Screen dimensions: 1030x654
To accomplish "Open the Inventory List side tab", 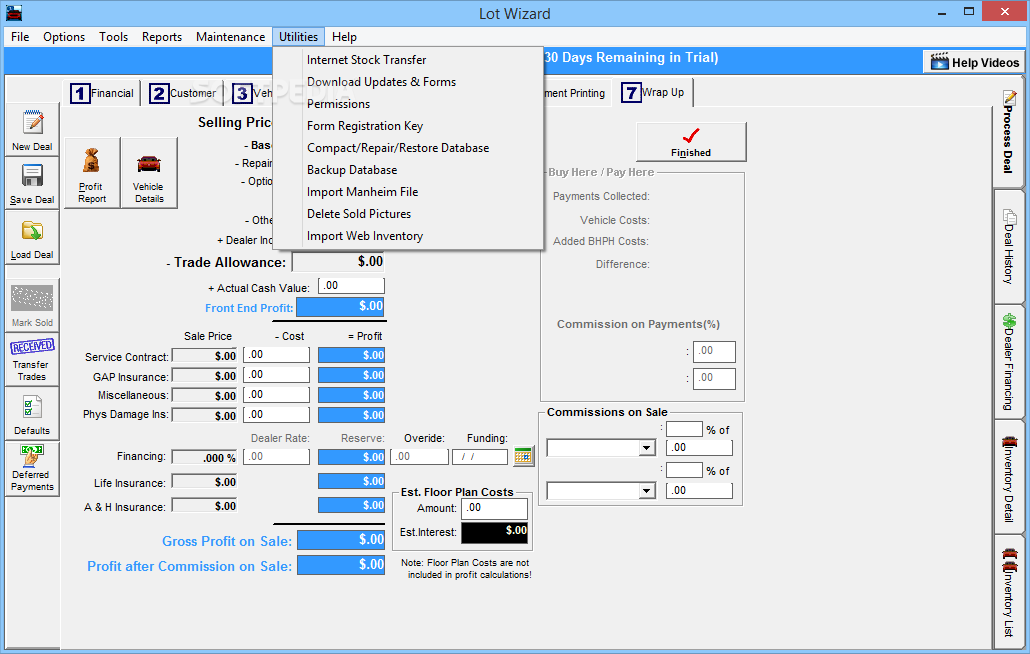I will tap(1008, 592).
